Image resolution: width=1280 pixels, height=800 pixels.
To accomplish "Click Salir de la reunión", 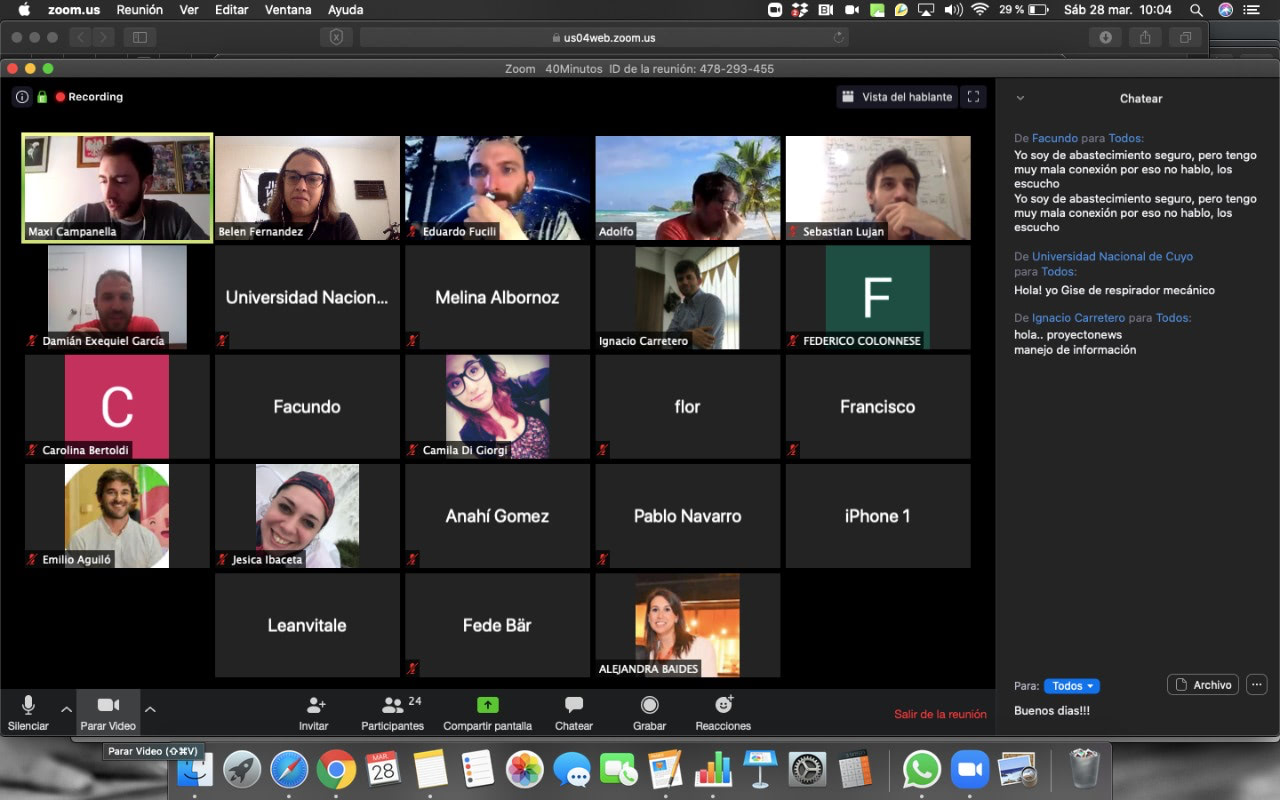I will pos(940,714).
